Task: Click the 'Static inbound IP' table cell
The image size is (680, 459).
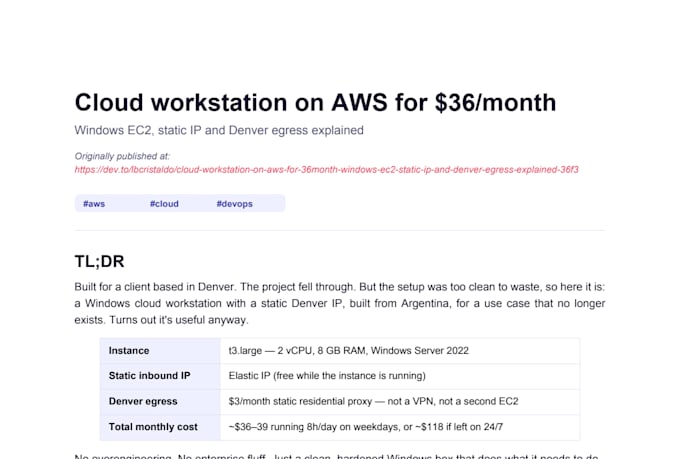Action: click(x=160, y=376)
